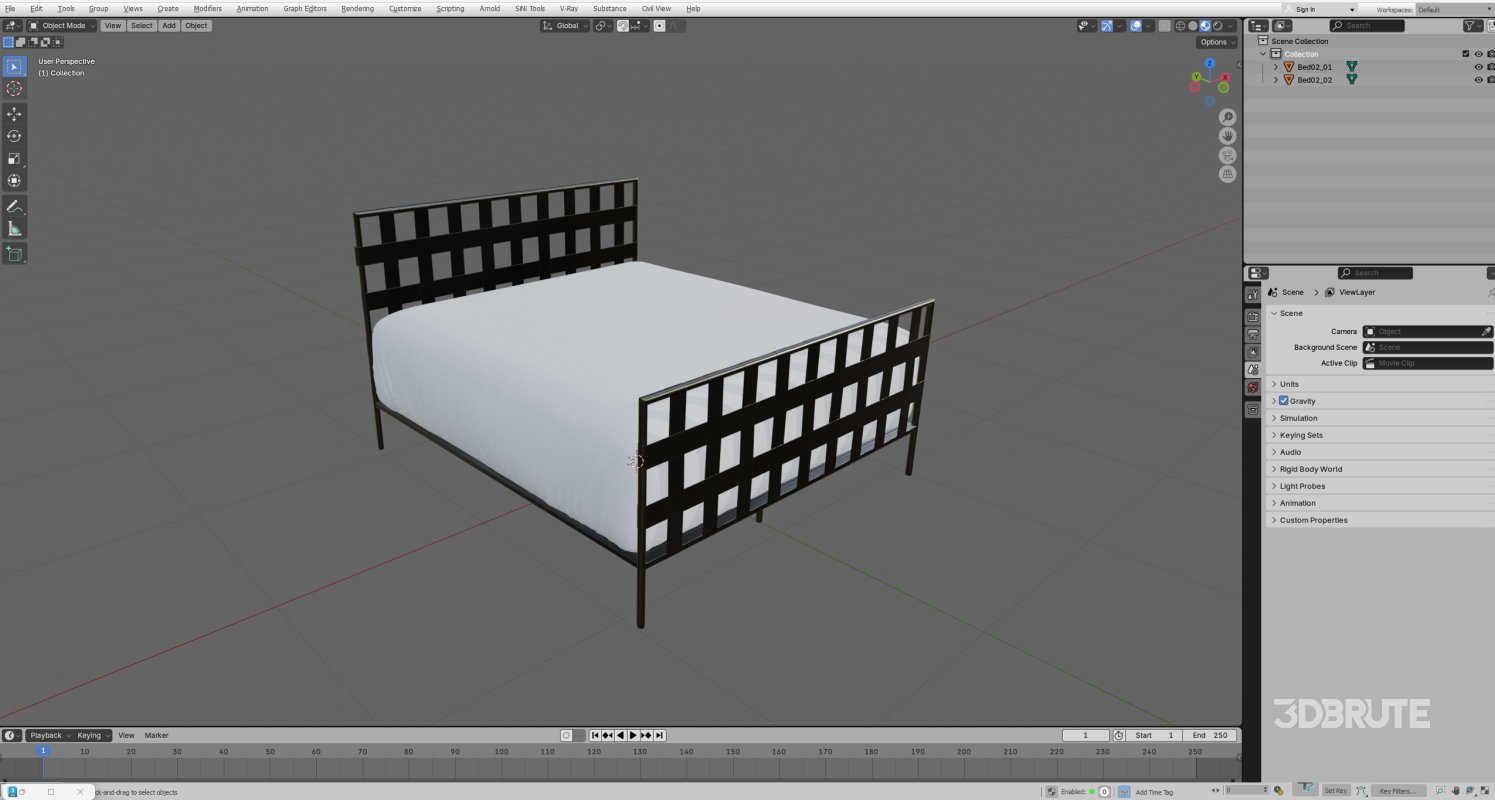Open the Render Properties tab
Image resolution: width=1495 pixels, height=800 pixels.
pos(1252,317)
